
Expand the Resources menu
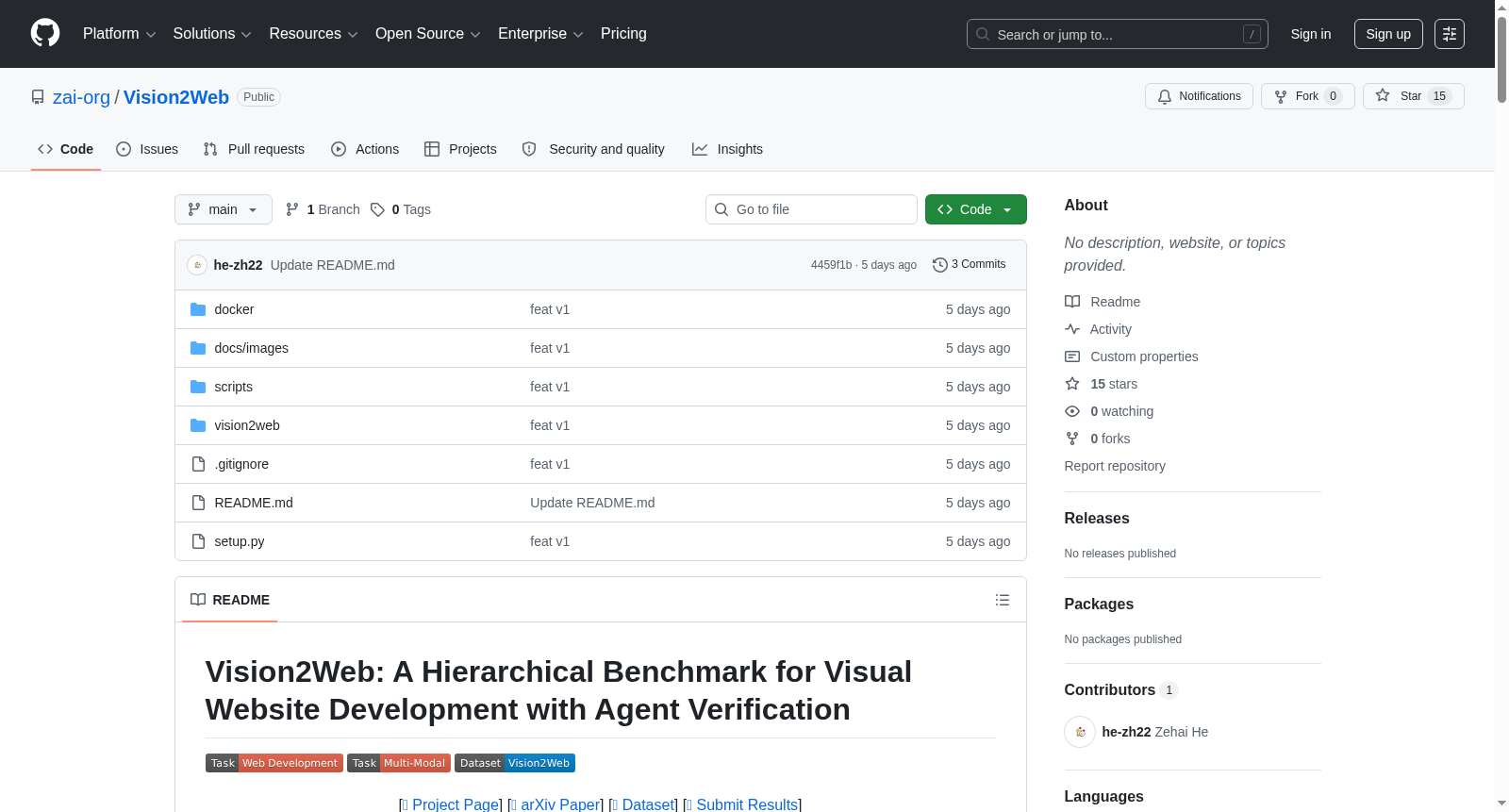(314, 34)
